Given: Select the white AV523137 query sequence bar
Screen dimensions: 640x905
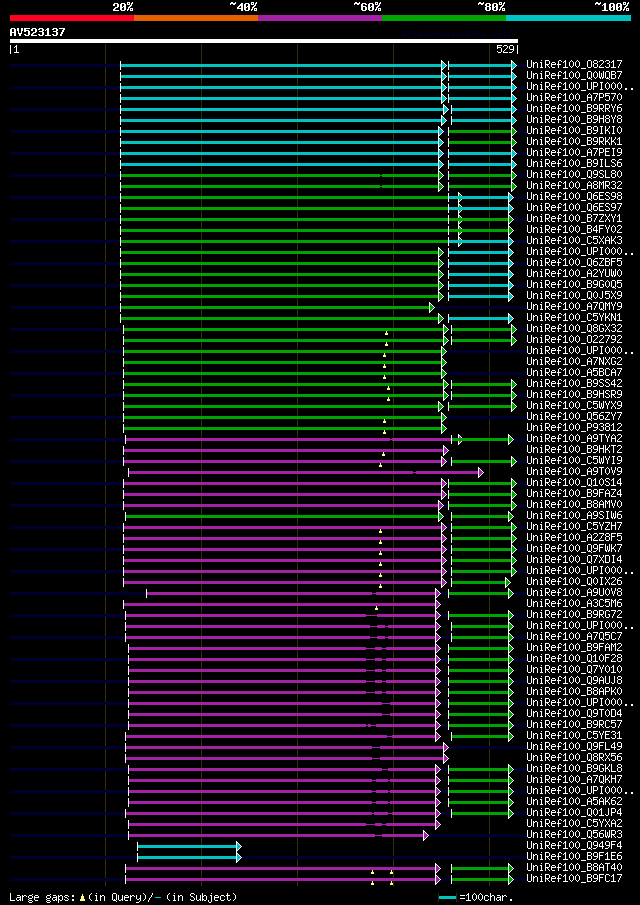Looking at the screenshot, I should tap(264, 41).
